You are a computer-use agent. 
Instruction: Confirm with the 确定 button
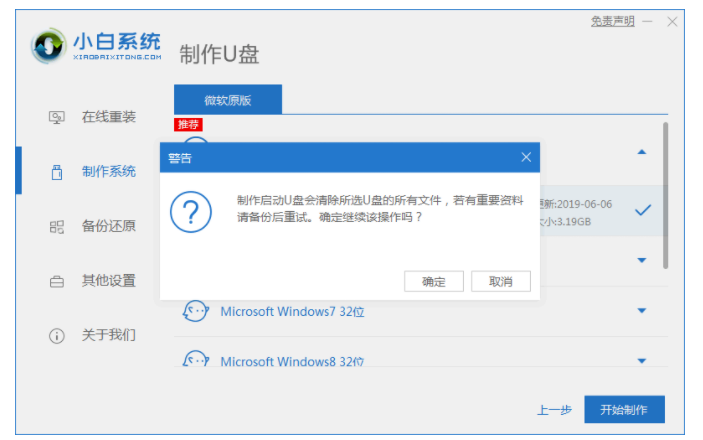coord(434,281)
